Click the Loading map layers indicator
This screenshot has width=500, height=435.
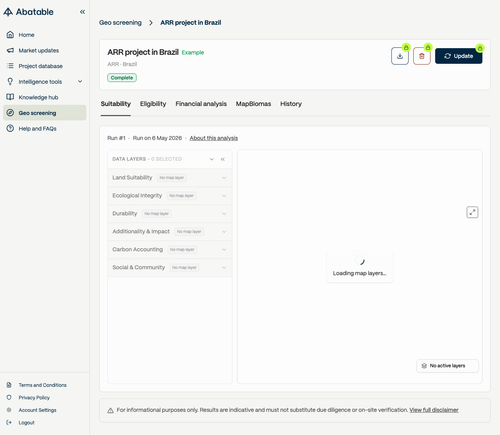pyautogui.click(x=359, y=267)
